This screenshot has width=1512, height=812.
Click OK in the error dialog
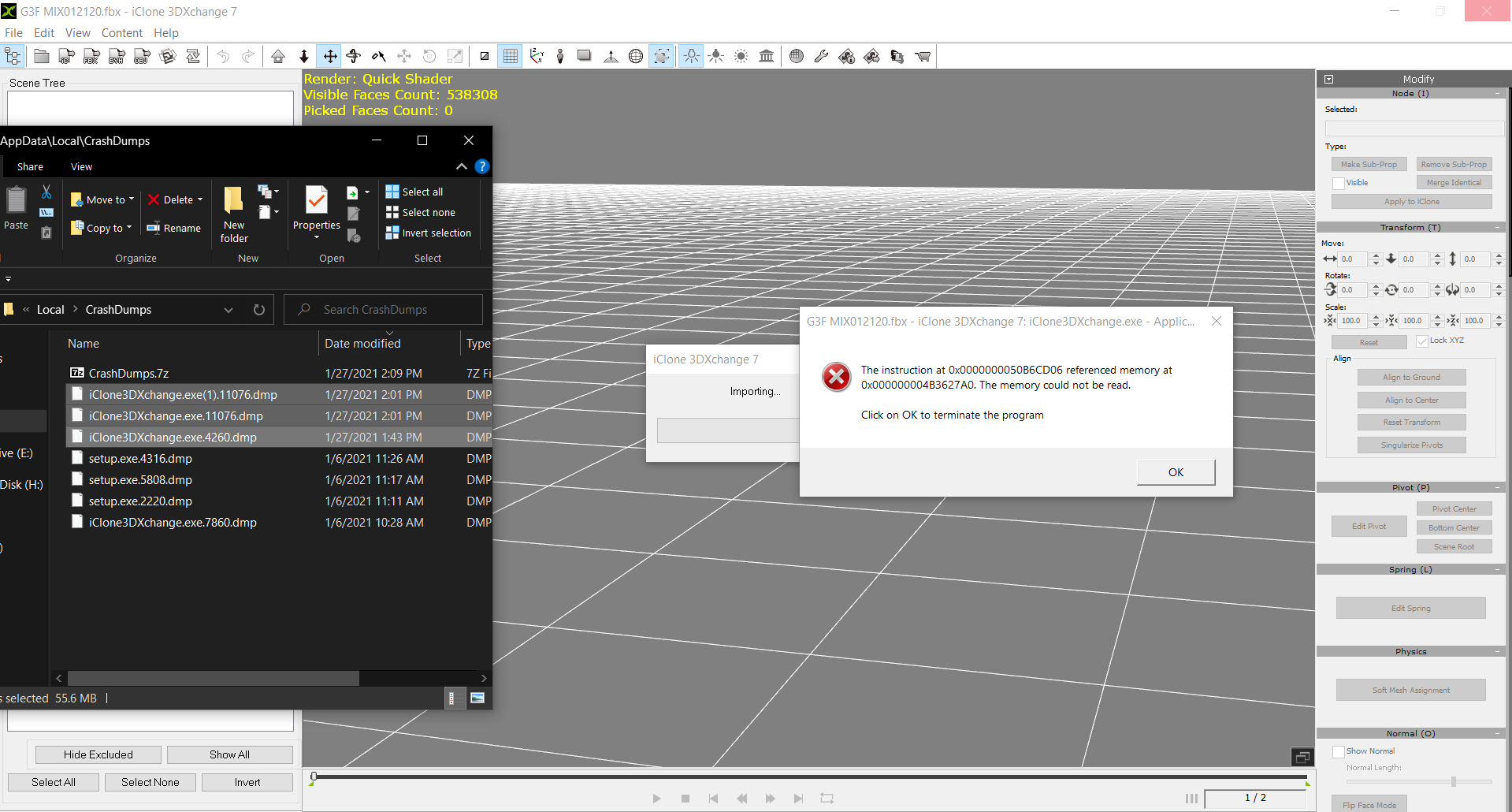pyautogui.click(x=1176, y=472)
